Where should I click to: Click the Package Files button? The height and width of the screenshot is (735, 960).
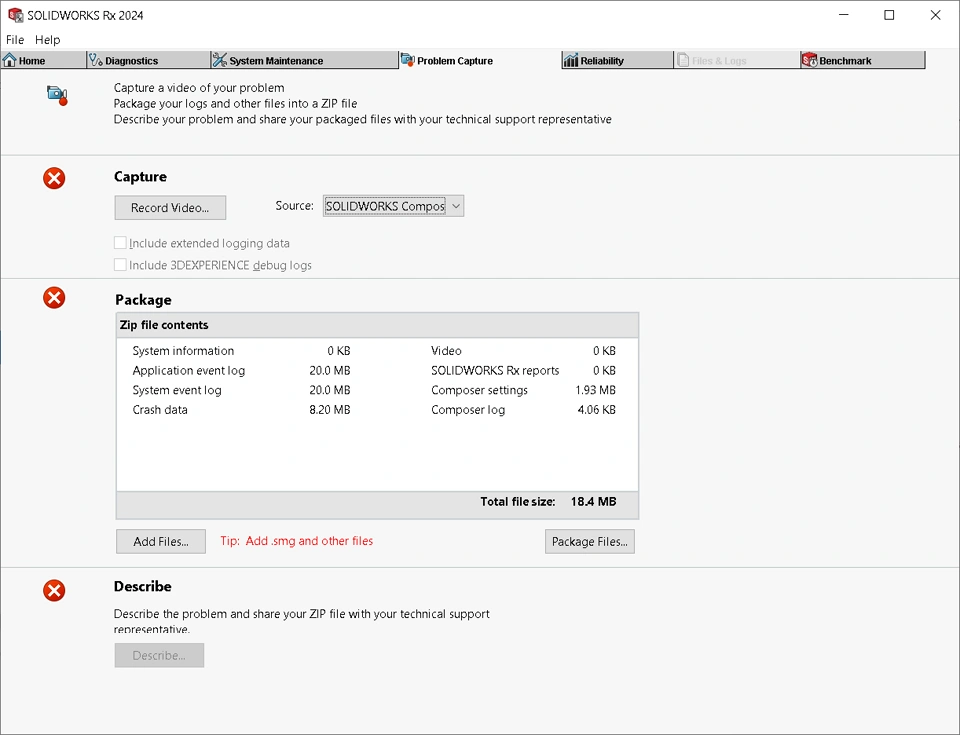tap(590, 541)
